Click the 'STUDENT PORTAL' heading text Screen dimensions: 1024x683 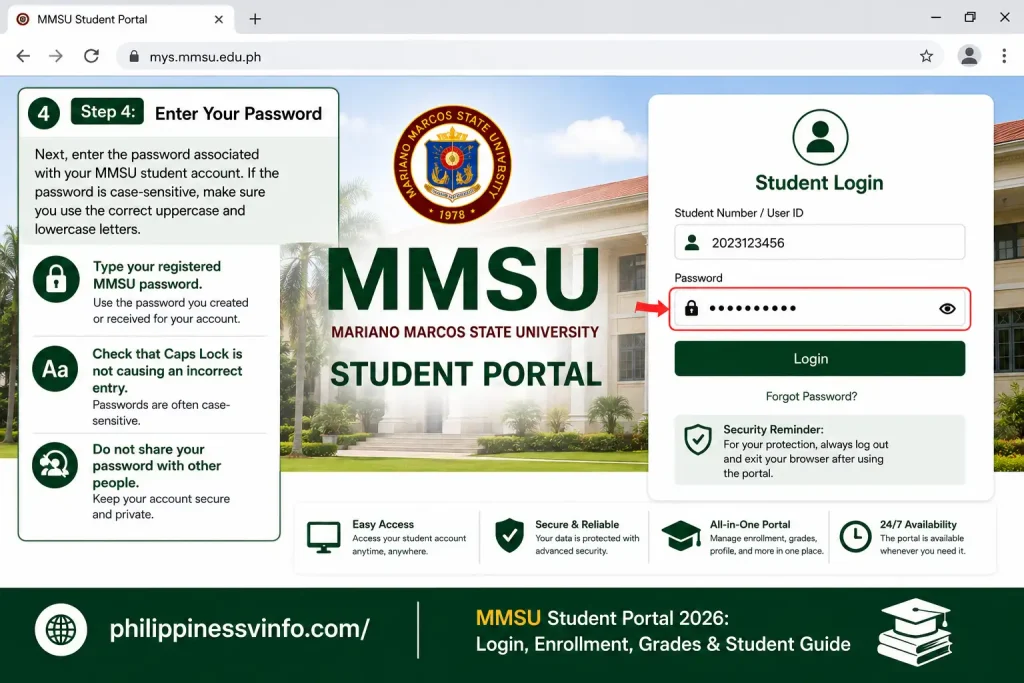[x=466, y=374]
